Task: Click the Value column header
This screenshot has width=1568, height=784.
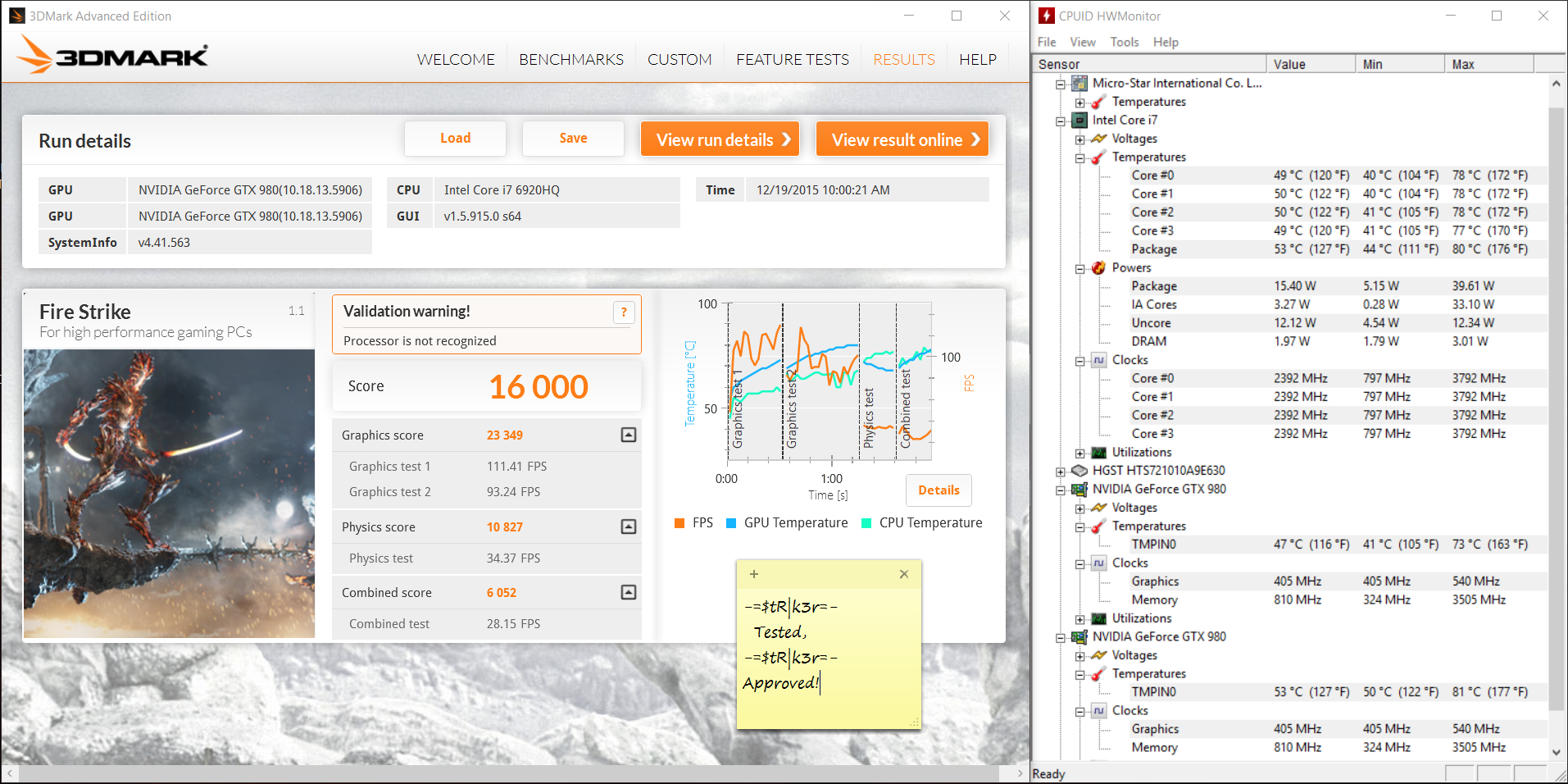Action: click(x=1311, y=64)
